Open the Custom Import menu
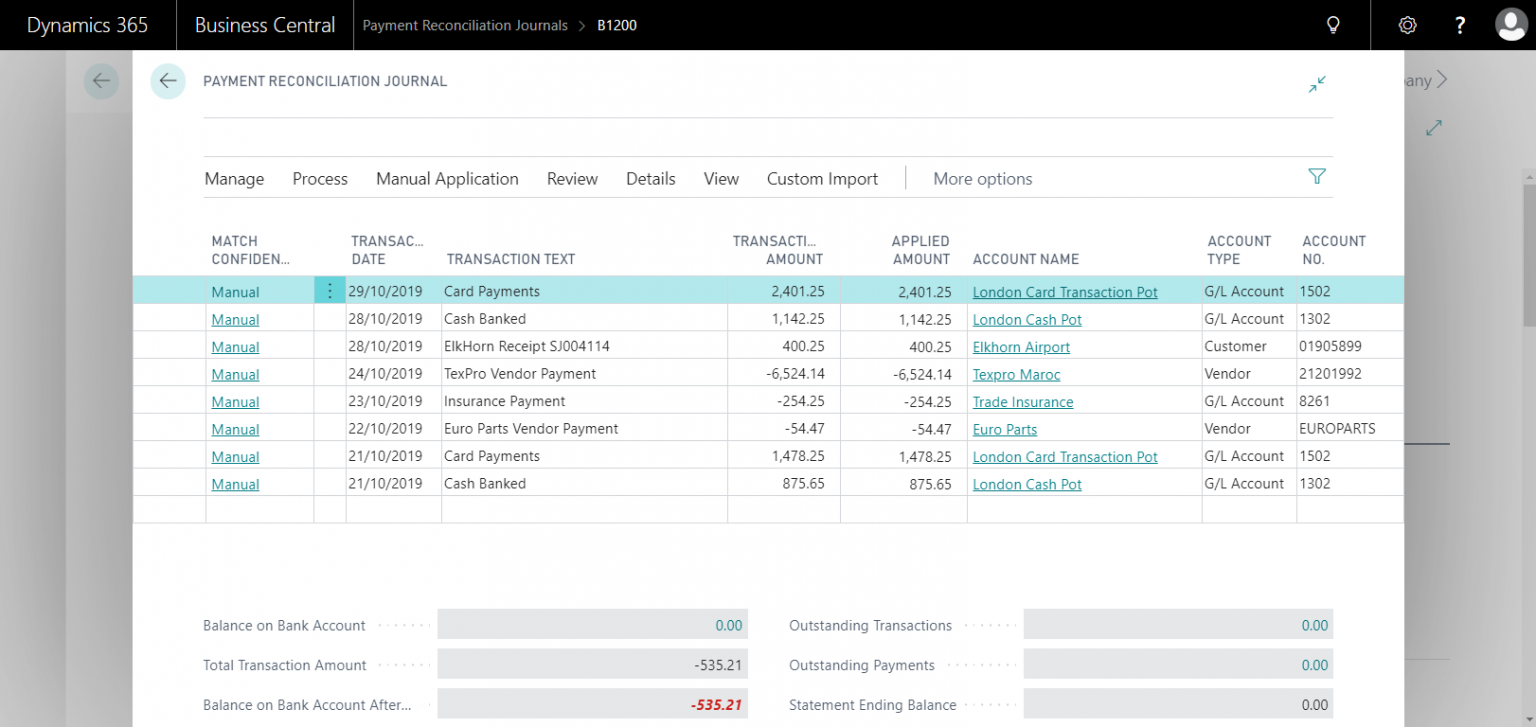Image resolution: width=1536 pixels, height=727 pixels. [x=822, y=178]
